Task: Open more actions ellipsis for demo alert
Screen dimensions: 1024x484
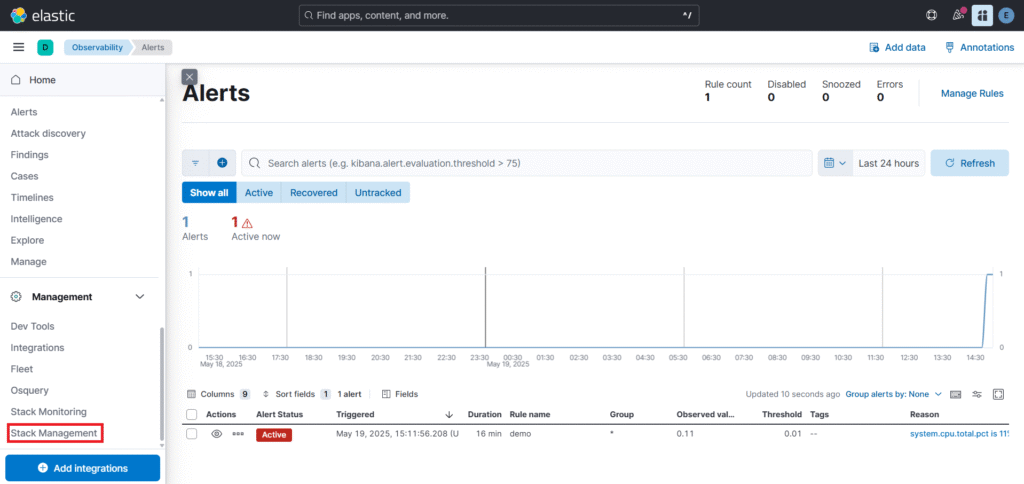Action: click(238, 434)
